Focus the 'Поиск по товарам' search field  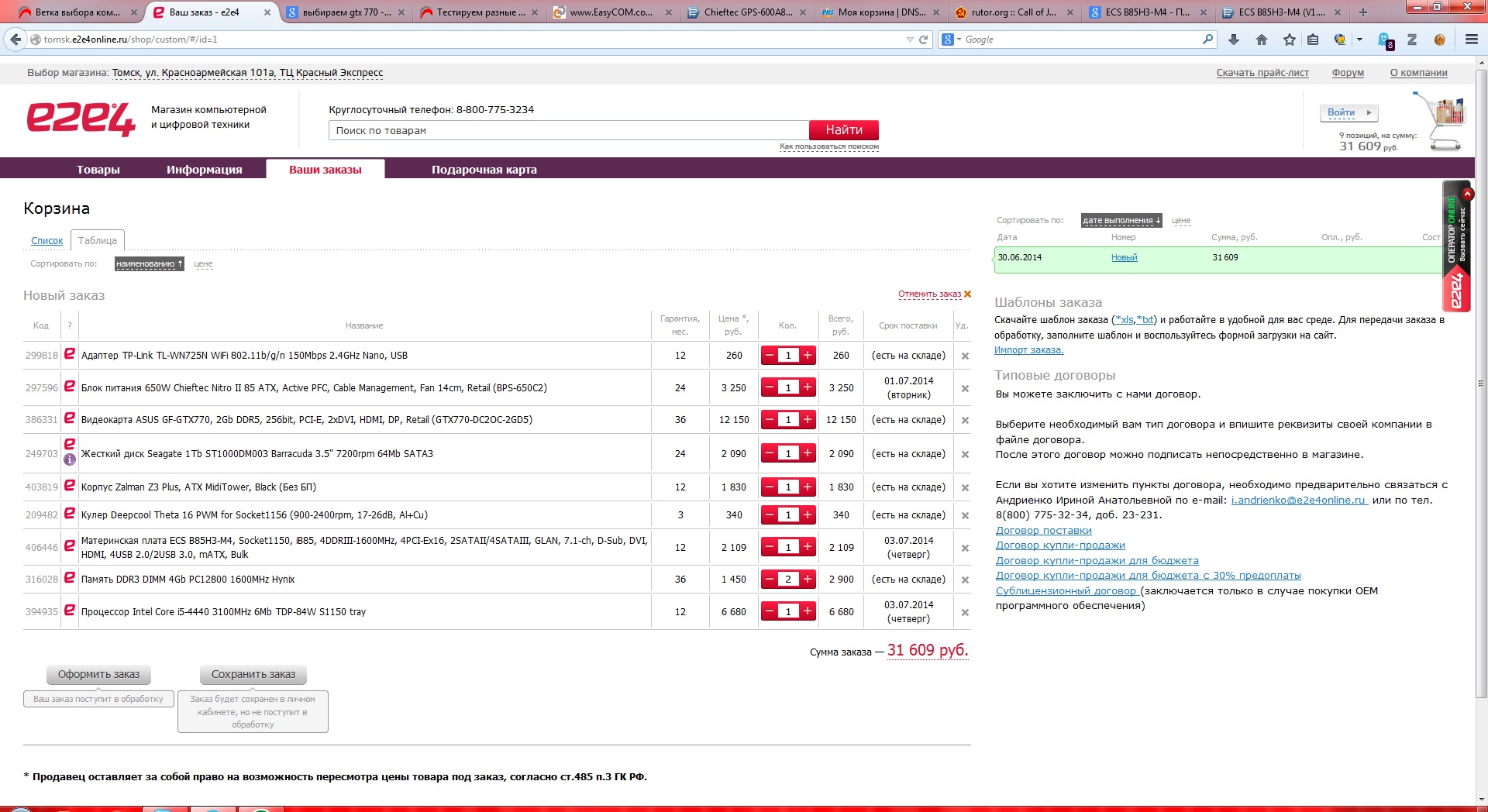click(569, 130)
